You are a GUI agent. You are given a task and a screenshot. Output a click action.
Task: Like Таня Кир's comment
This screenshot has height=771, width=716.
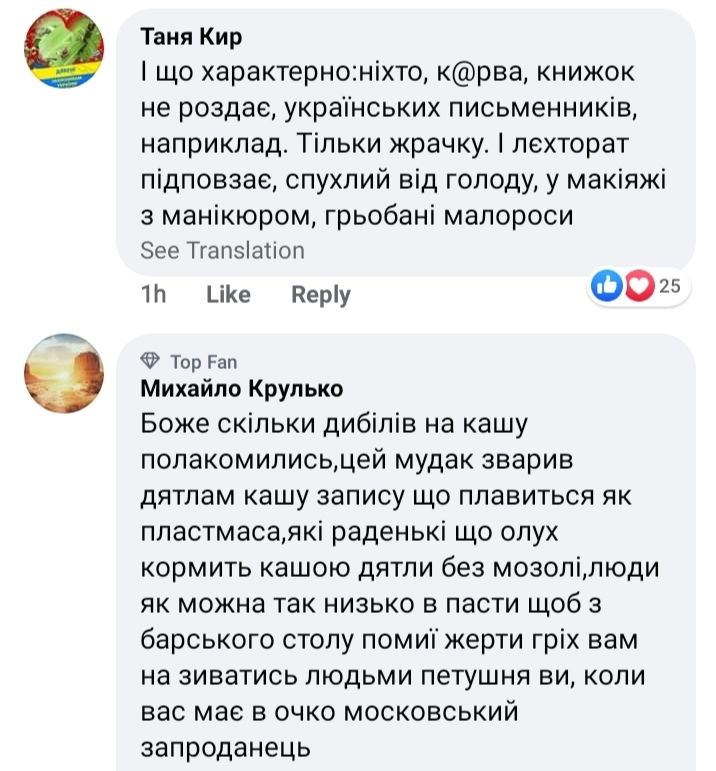tap(227, 295)
